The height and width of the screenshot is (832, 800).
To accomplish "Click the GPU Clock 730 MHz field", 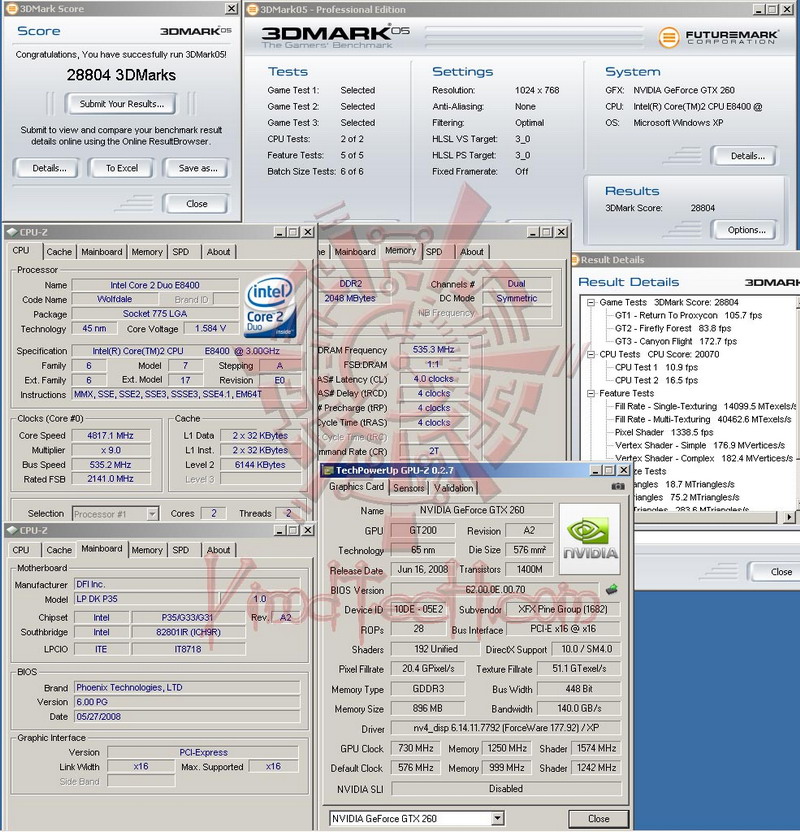I will [416, 748].
